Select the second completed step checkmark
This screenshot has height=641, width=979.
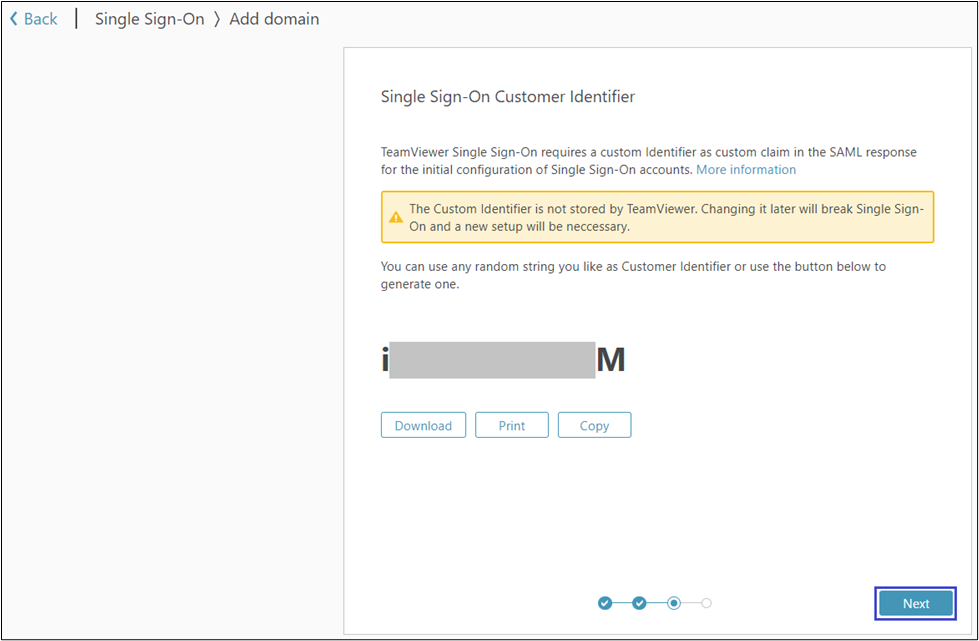click(639, 603)
